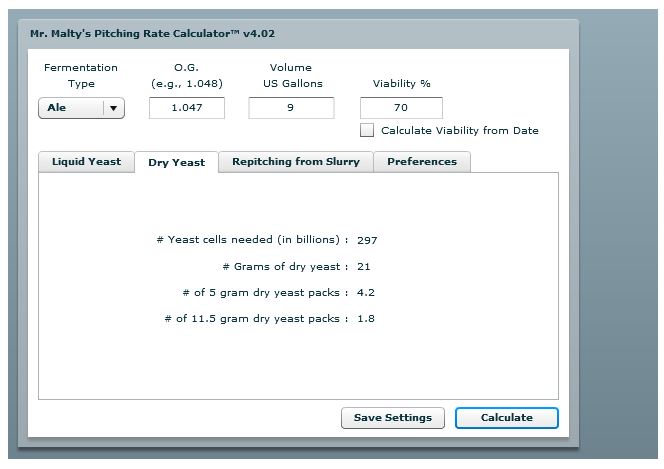
Task: Click the yeast cells needed value 297
Action: [367, 240]
